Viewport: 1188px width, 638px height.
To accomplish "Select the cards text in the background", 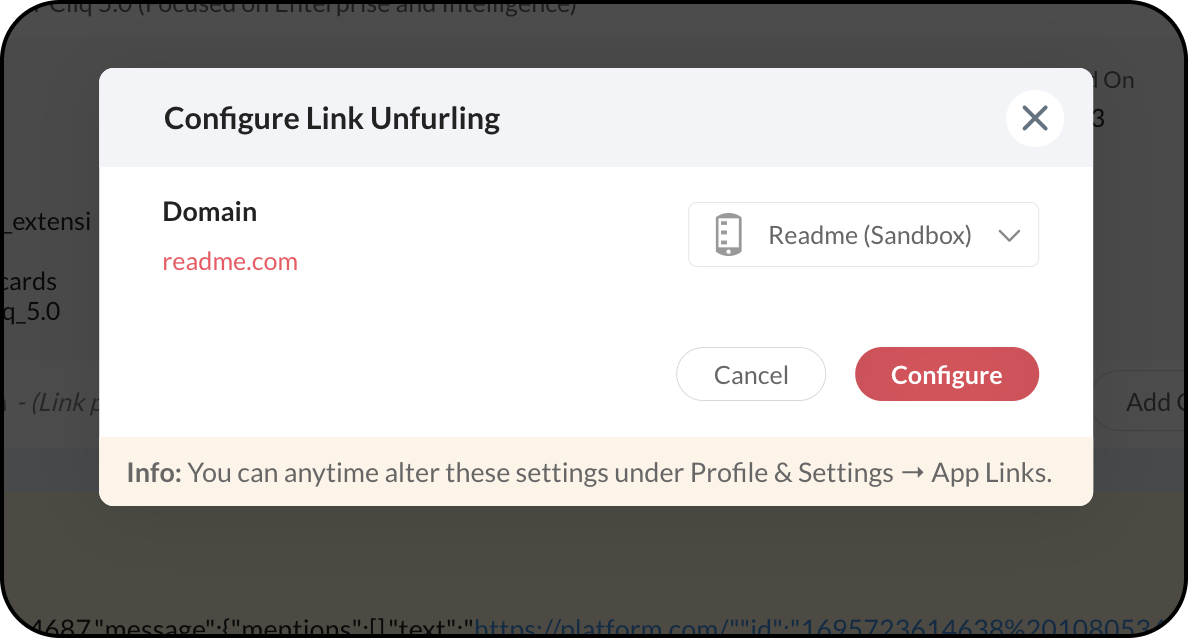I will pyautogui.click(x=29, y=282).
